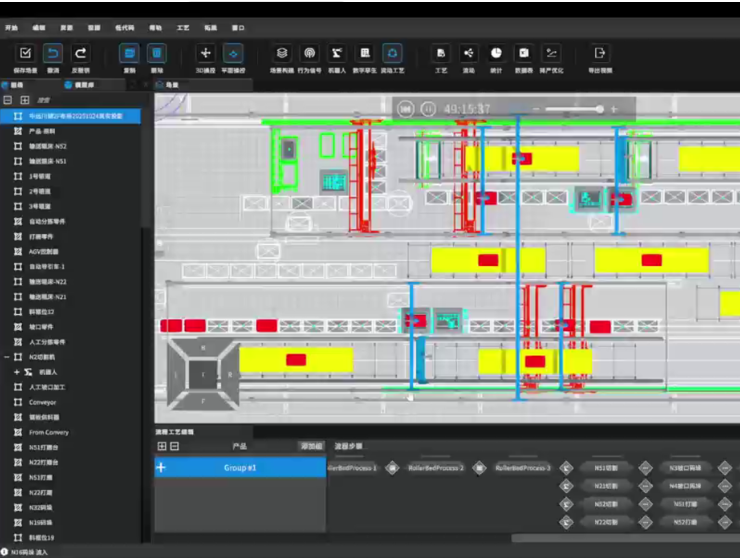Click the view navigation cube in viewport
This screenshot has height=560, width=740.
click(203, 375)
